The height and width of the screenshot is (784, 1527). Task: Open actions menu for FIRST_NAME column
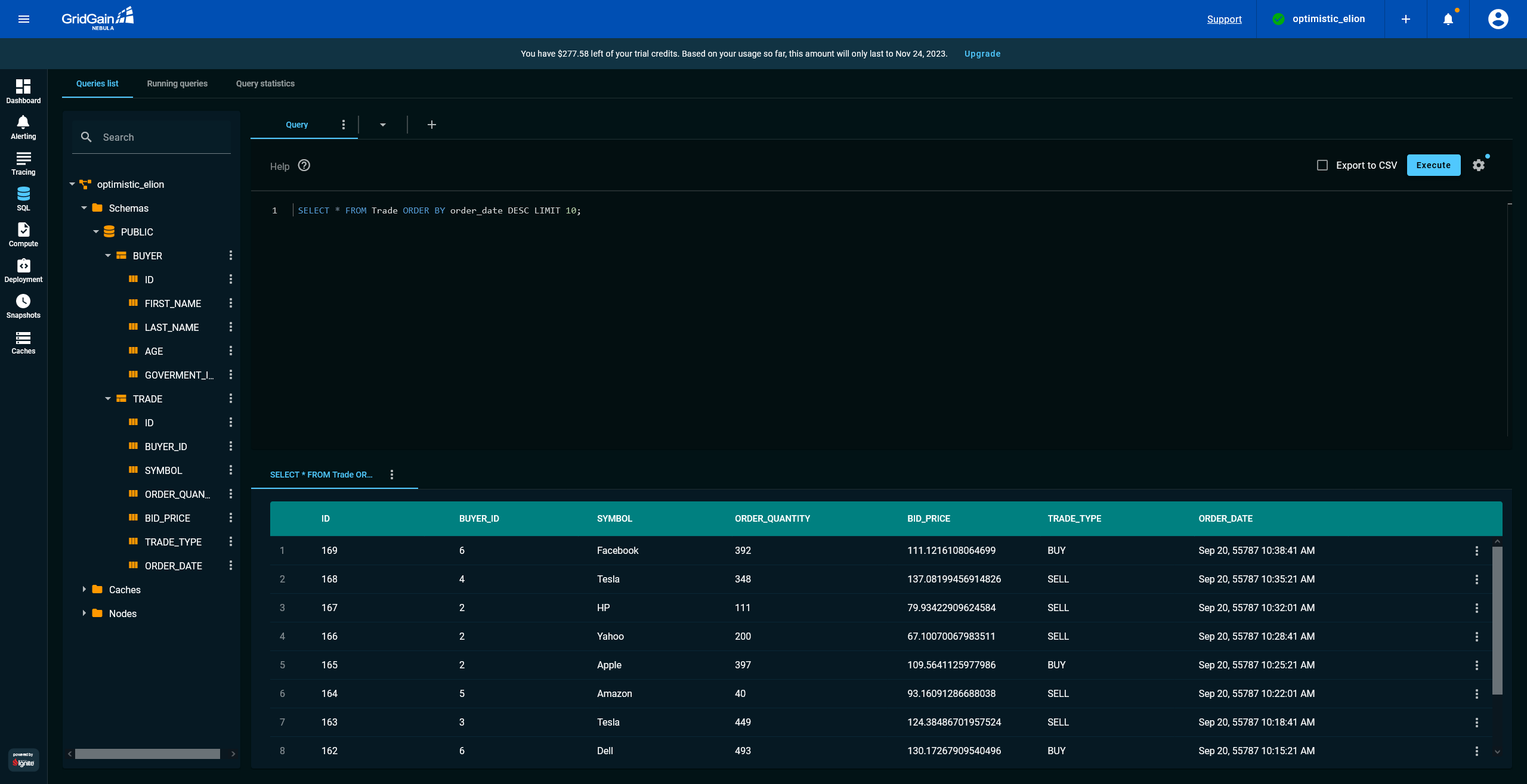(x=231, y=303)
